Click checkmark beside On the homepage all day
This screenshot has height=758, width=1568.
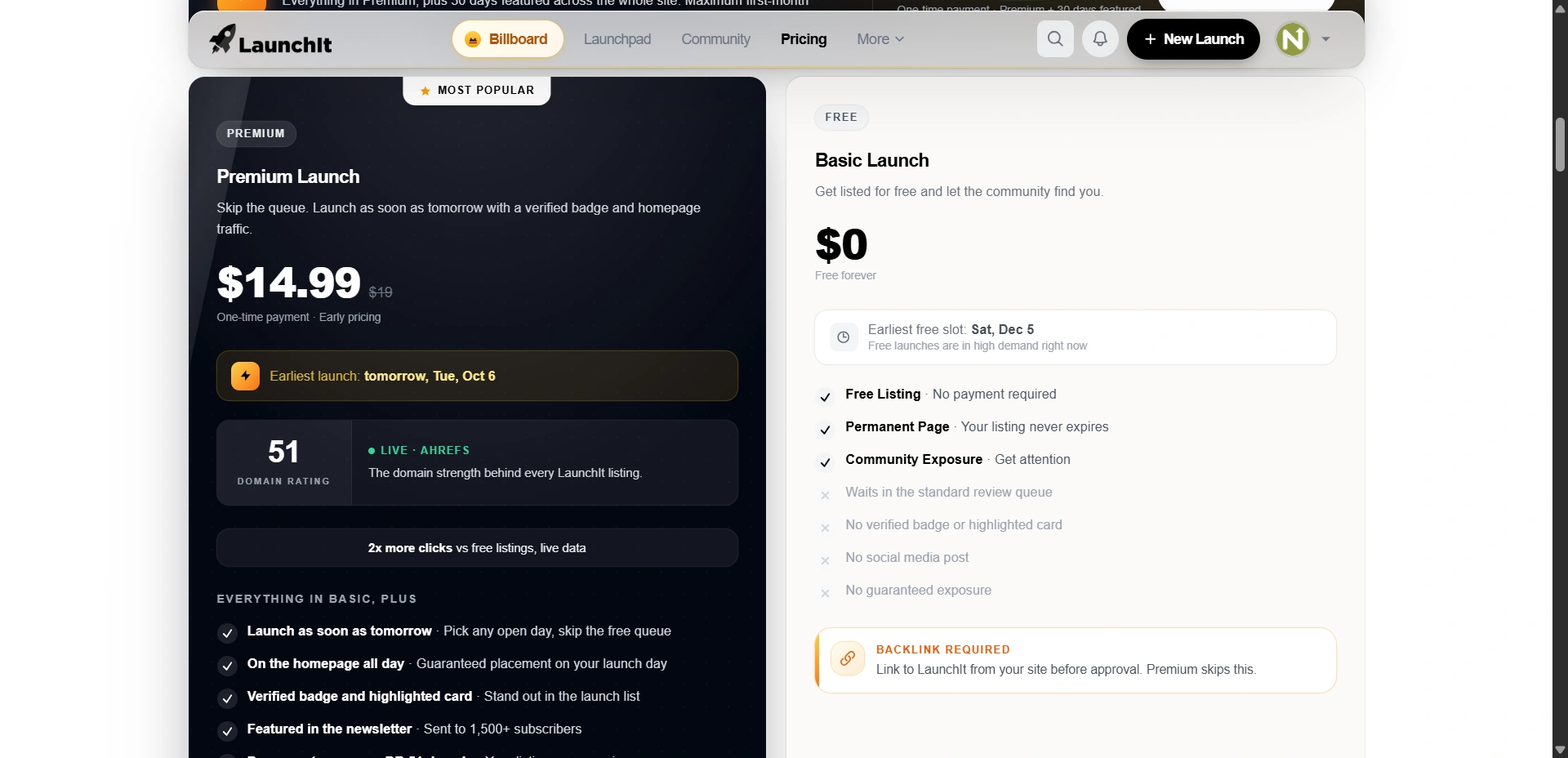click(227, 667)
